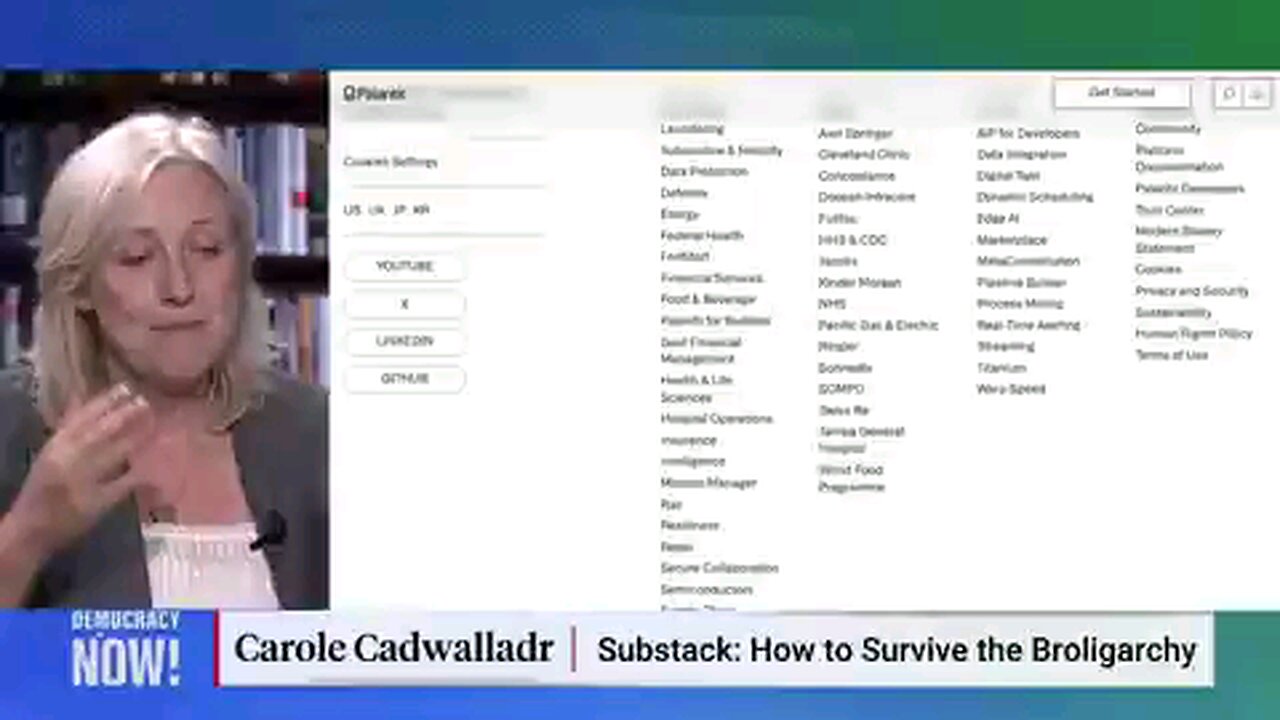Open the Intelligence link
The image size is (1280, 720).
click(692, 462)
